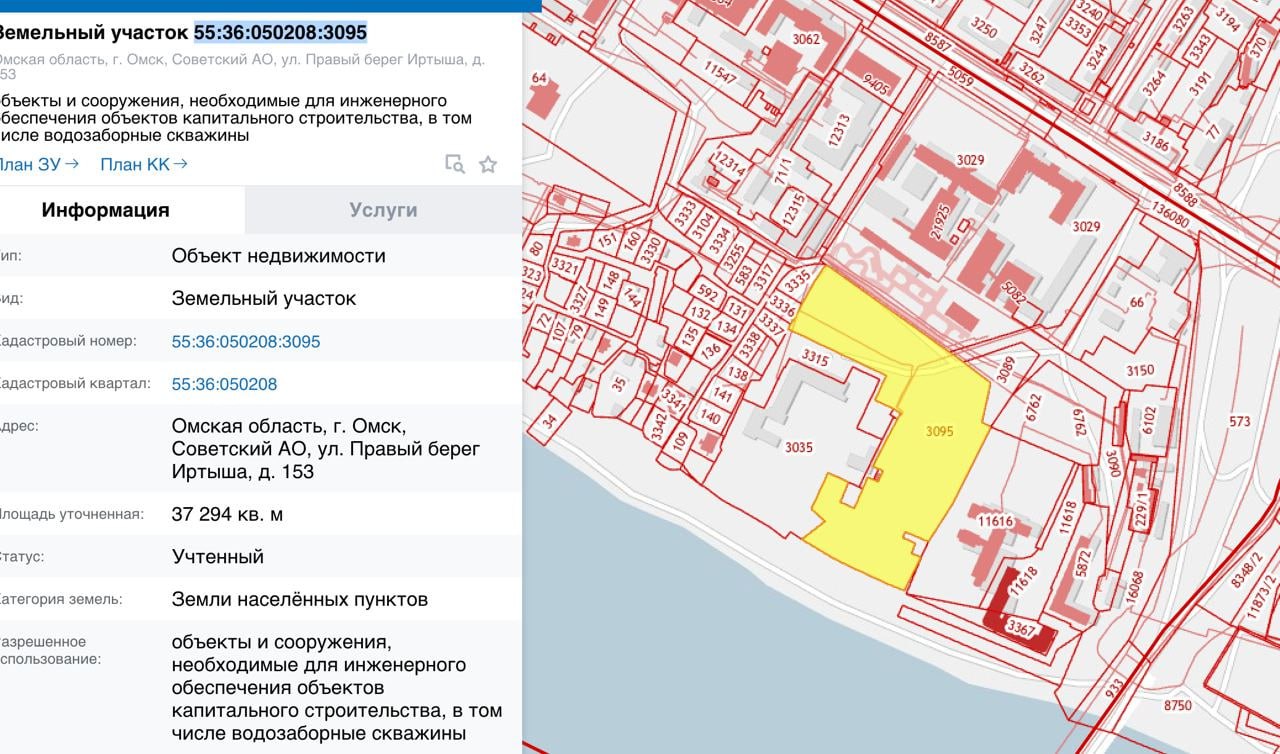Click the find-on-map magnifier icon
Image resolution: width=1280 pixels, height=754 pixels.
click(x=455, y=165)
